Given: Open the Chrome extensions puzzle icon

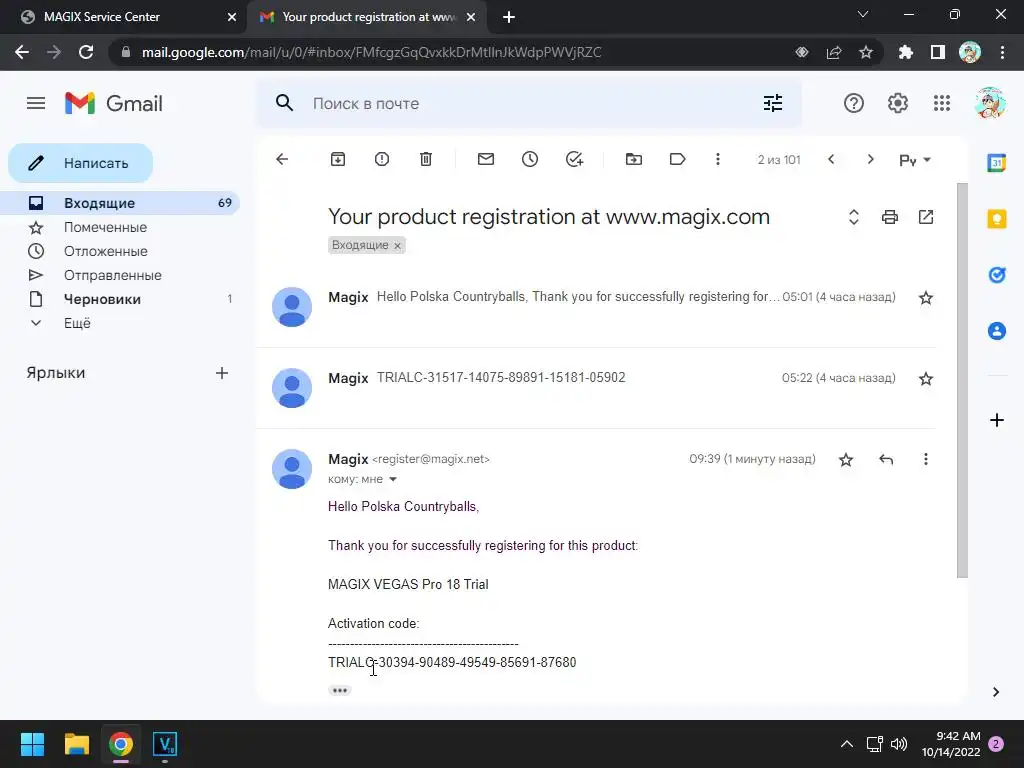Looking at the screenshot, I should [905, 52].
